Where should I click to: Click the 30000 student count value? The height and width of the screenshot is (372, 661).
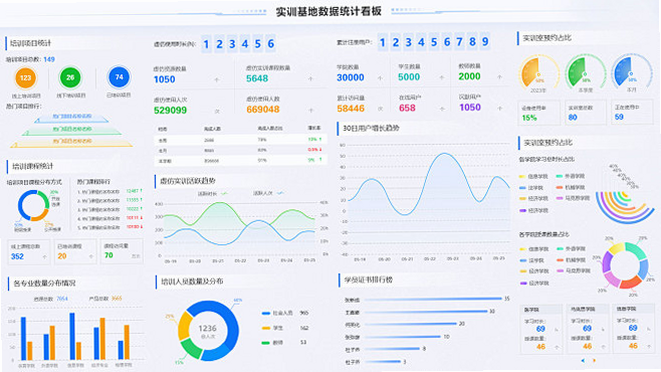click(x=350, y=78)
